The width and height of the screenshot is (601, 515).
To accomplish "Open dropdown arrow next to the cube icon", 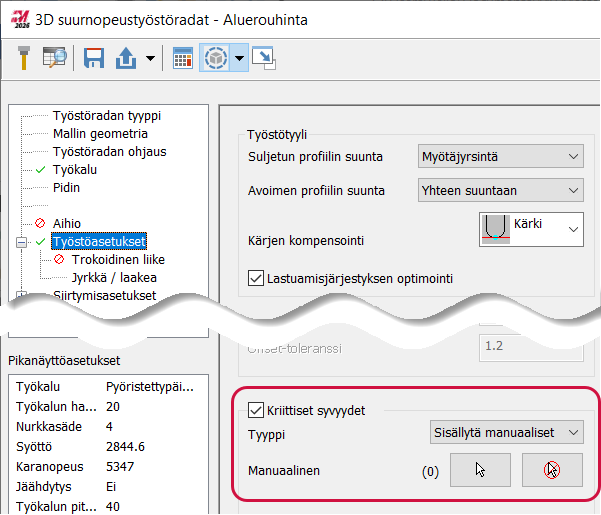I will point(239,58).
